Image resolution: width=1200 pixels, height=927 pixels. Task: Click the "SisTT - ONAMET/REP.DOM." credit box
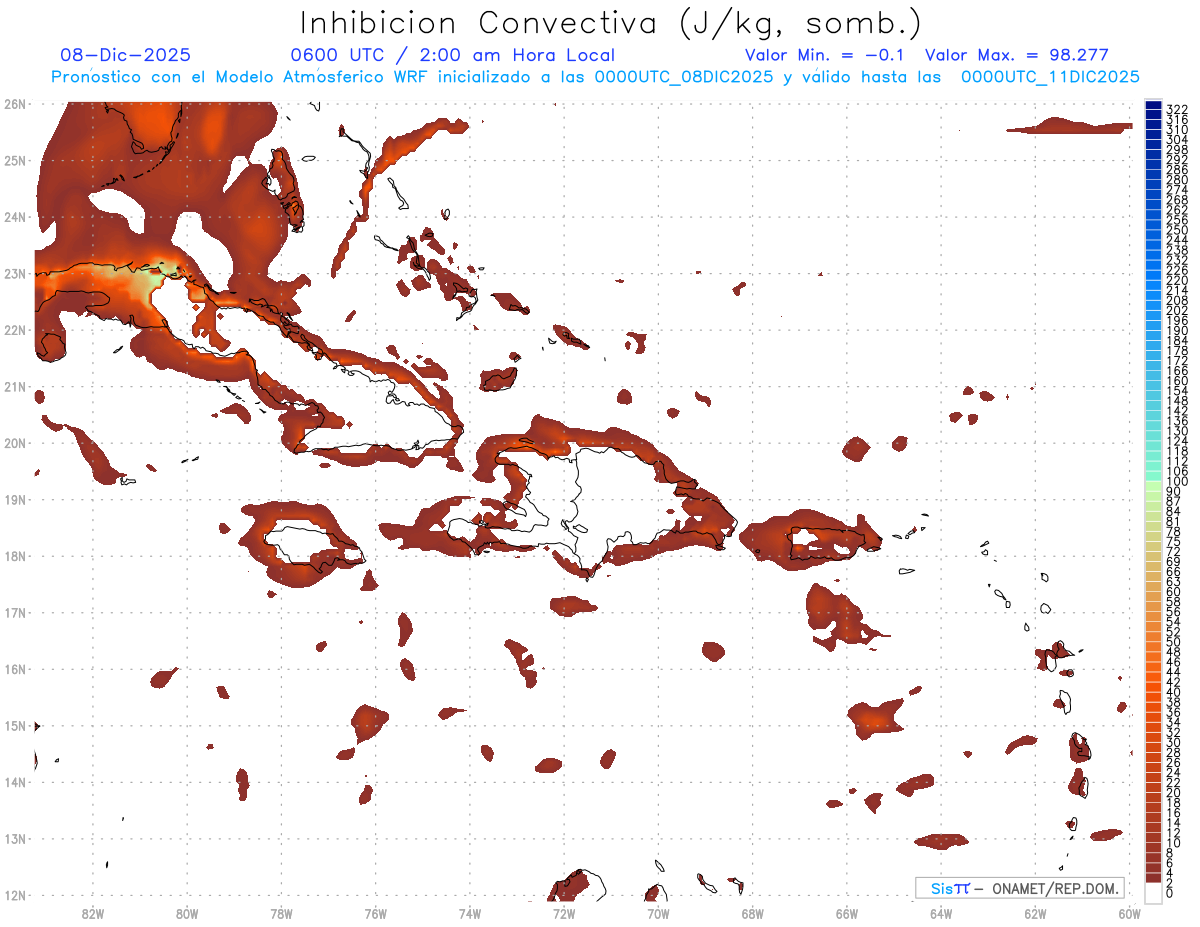click(1019, 888)
